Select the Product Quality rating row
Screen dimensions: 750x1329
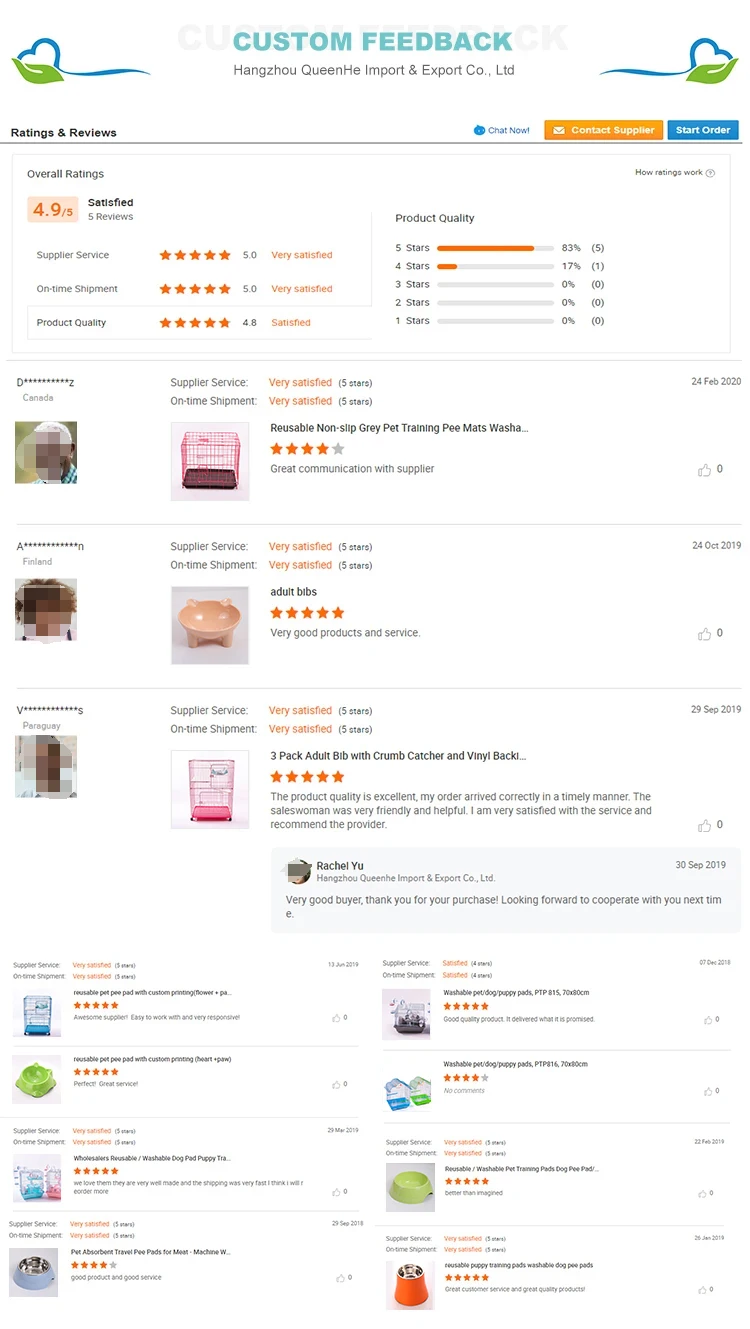pos(199,323)
